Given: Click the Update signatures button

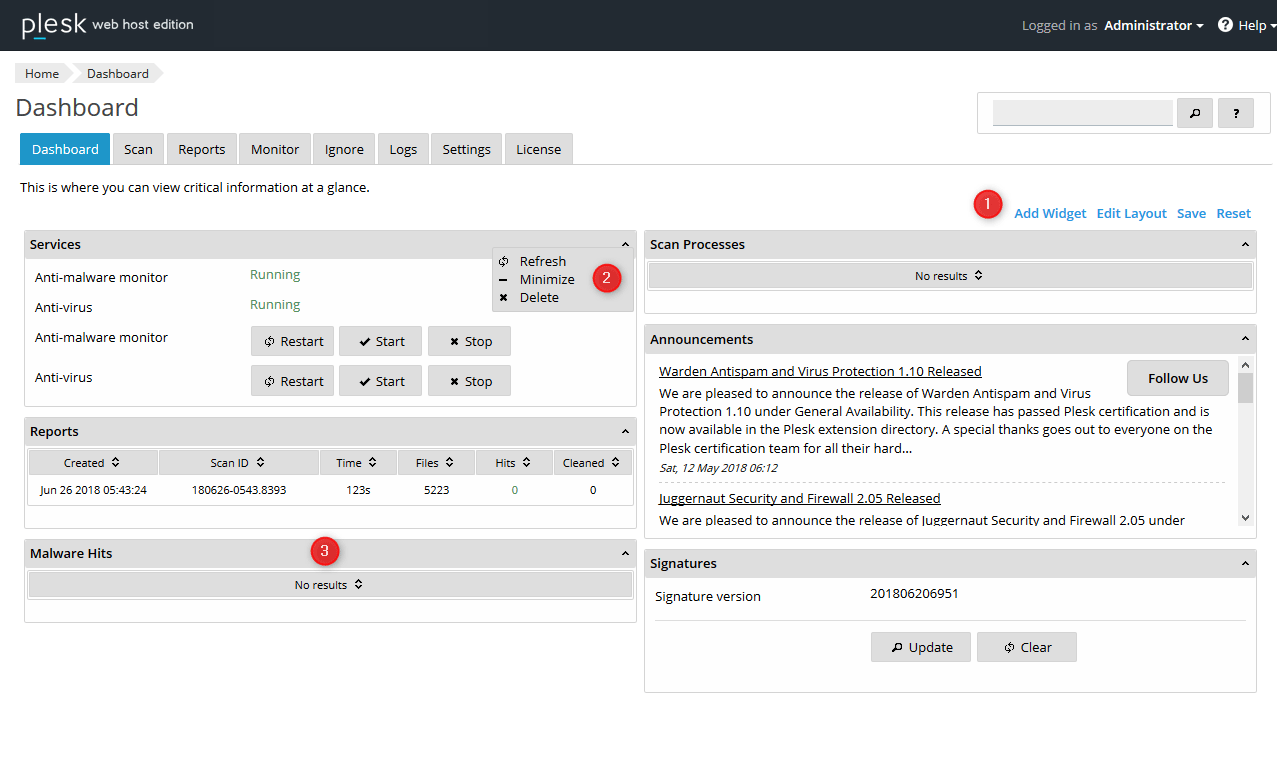Looking at the screenshot, I should tap(921, 647).
